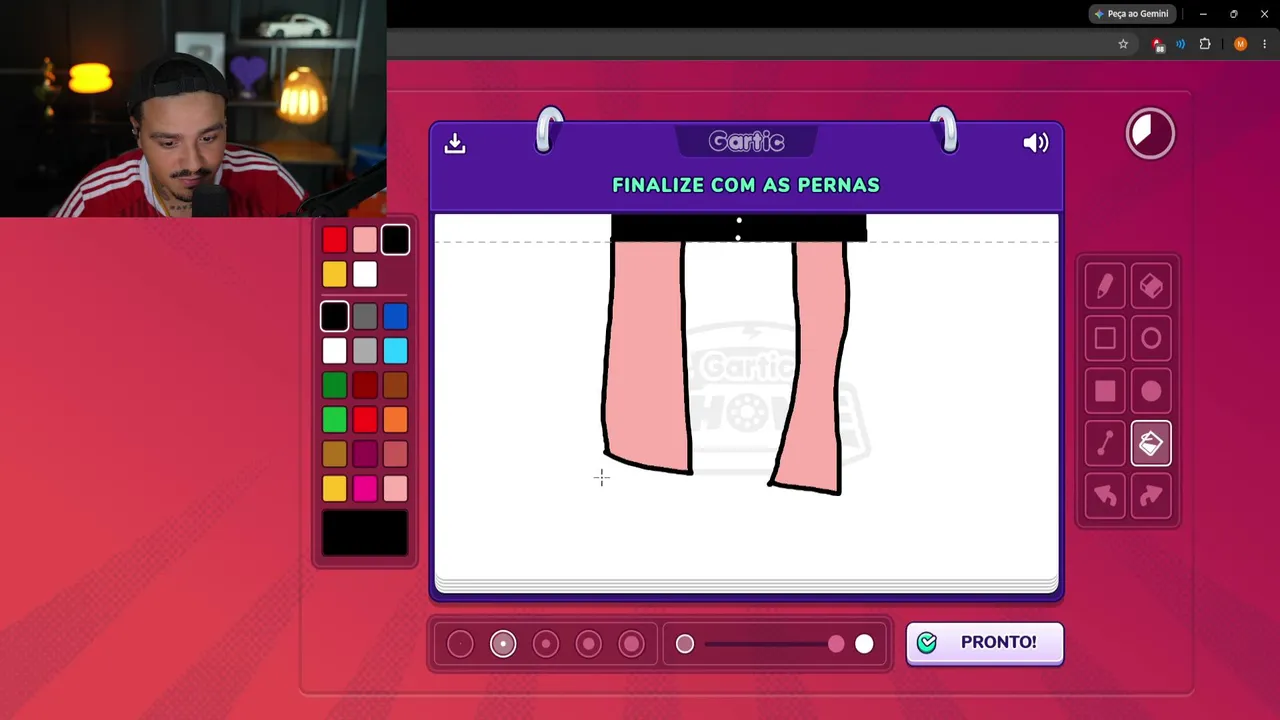Pick the bright green palette color
Screen dimensions: 1280x720
(335, 420)
